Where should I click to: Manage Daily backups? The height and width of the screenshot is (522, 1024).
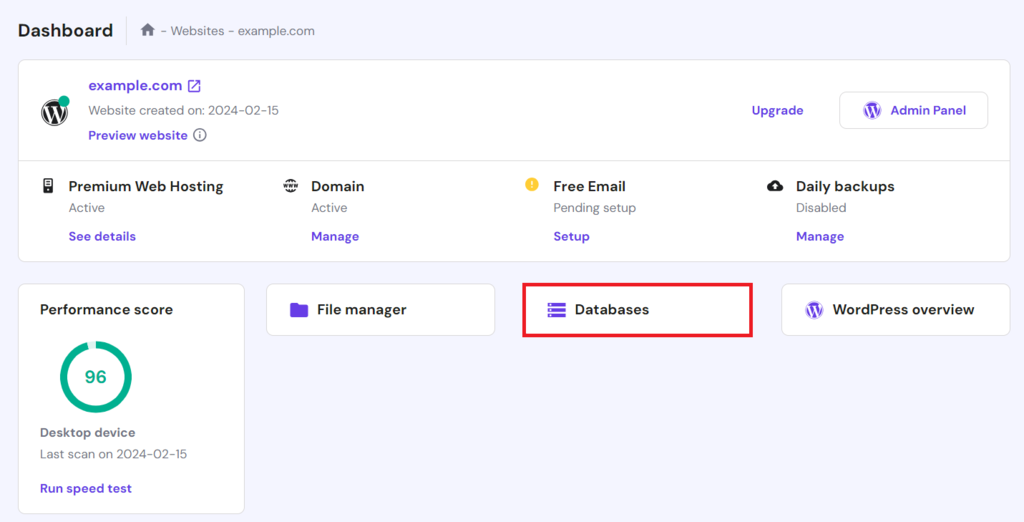[820, 237]
